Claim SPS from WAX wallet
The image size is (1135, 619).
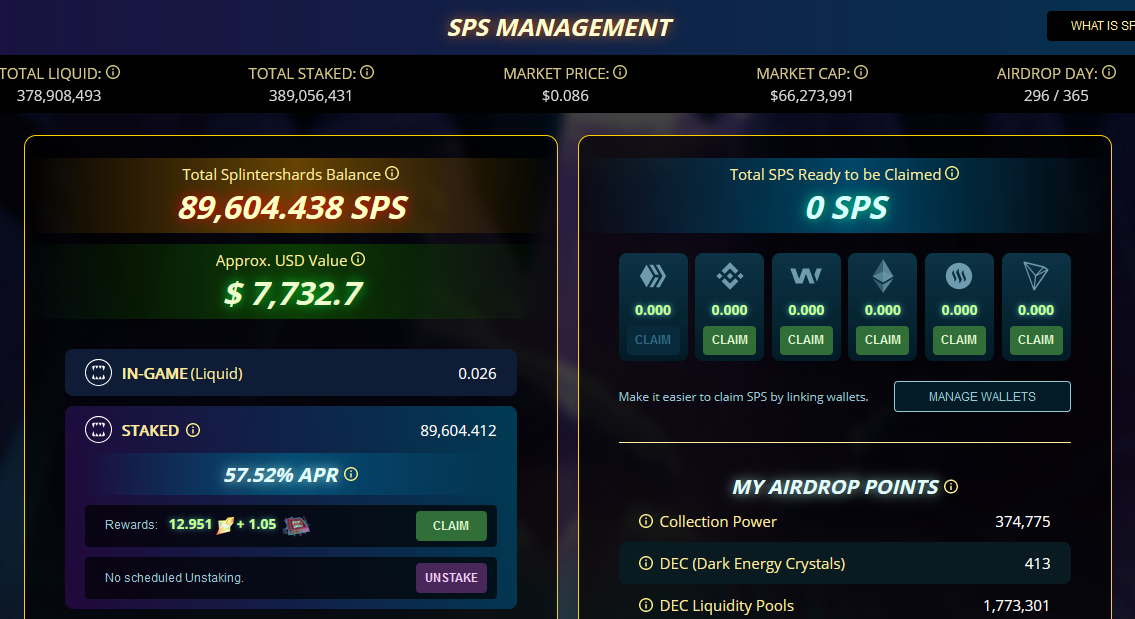point(806,340)
